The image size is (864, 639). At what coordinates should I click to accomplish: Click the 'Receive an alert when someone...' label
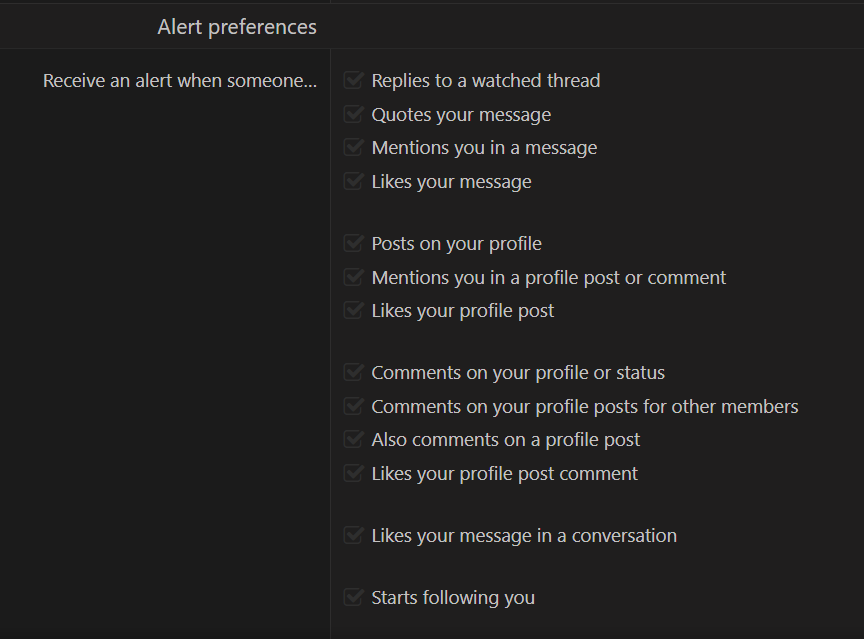[x=180, y=81]
